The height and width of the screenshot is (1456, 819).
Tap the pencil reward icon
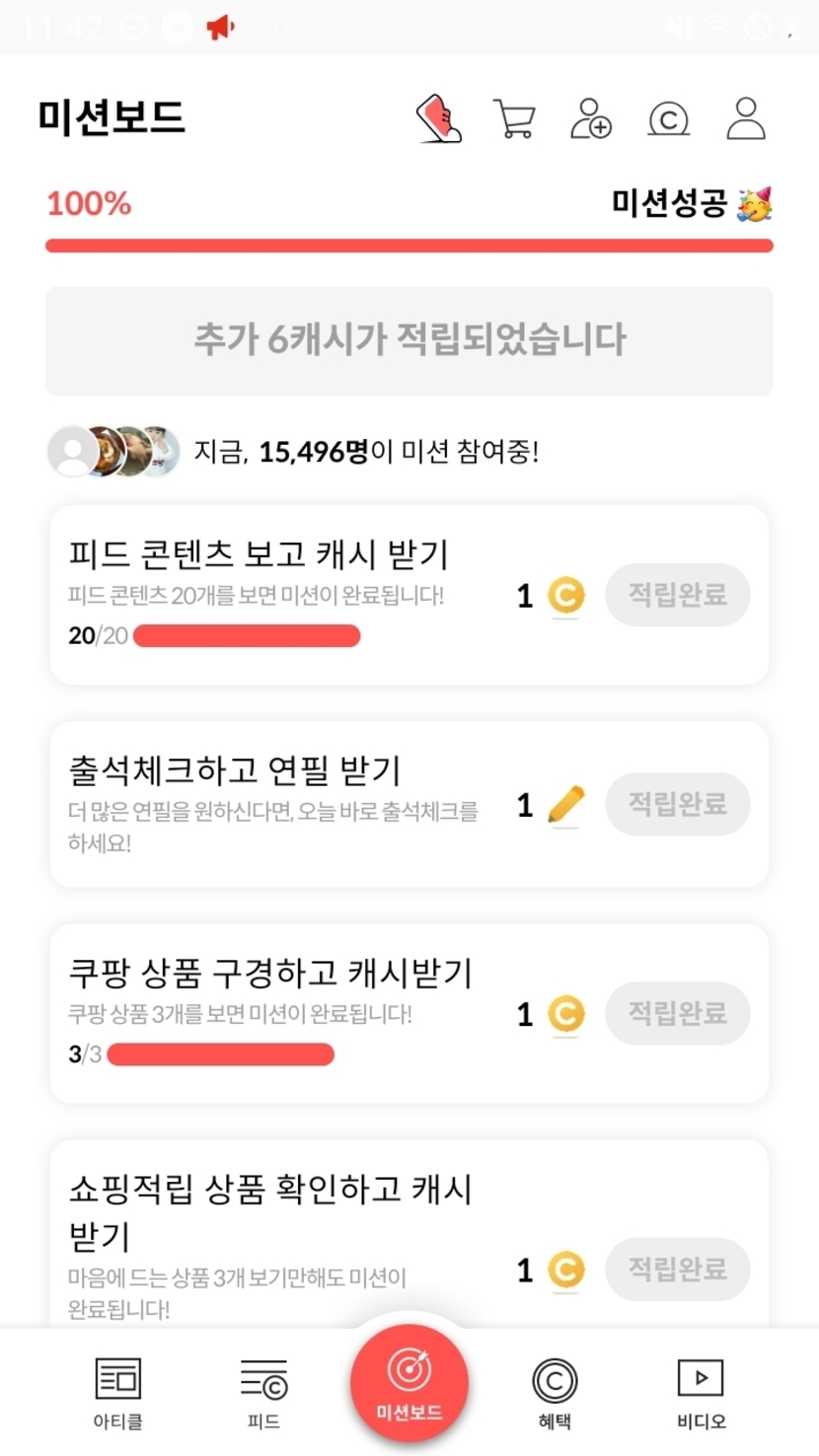tap(565, 805)
